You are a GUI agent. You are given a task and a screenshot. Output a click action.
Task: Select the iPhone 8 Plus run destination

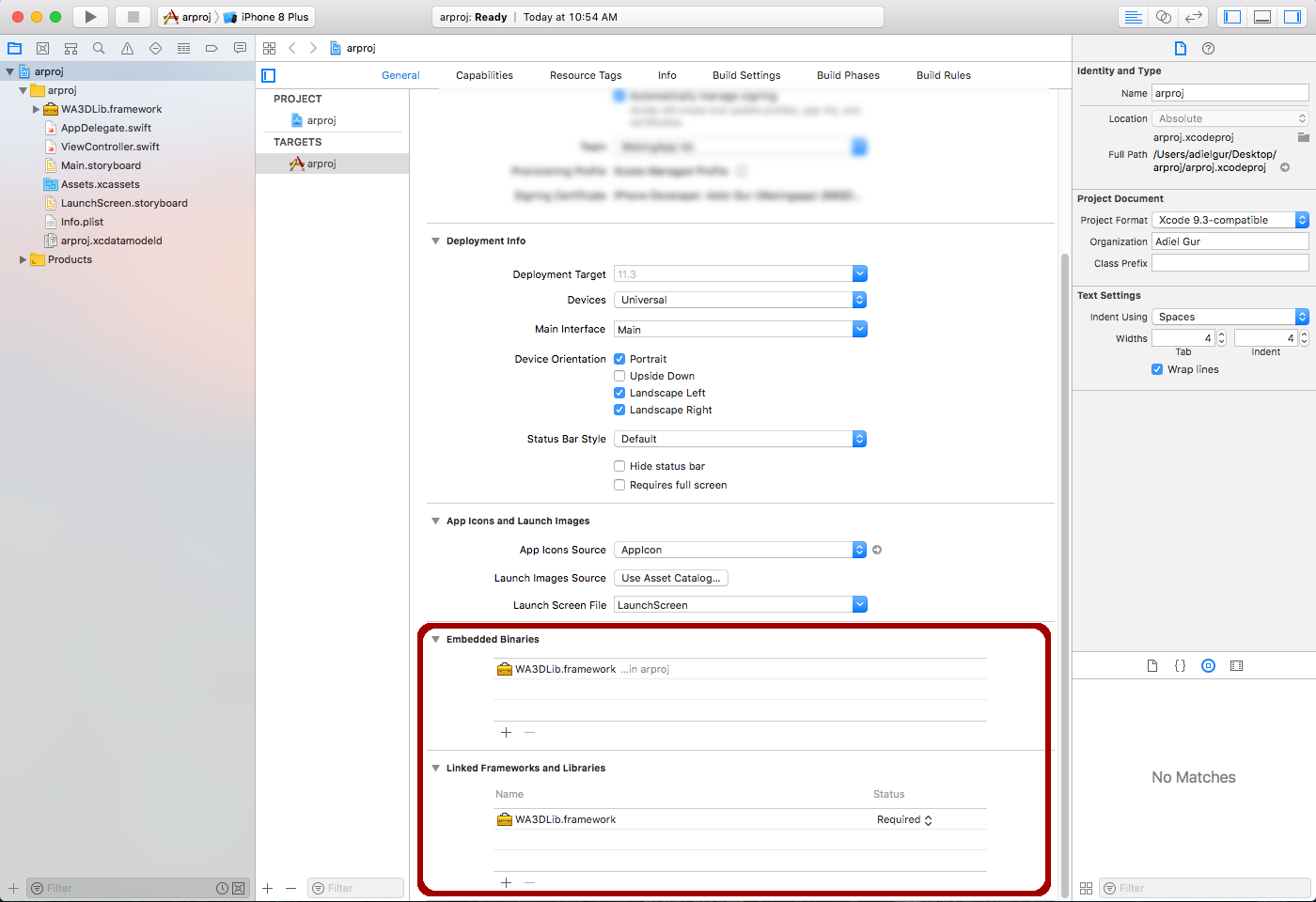(266, 17)
